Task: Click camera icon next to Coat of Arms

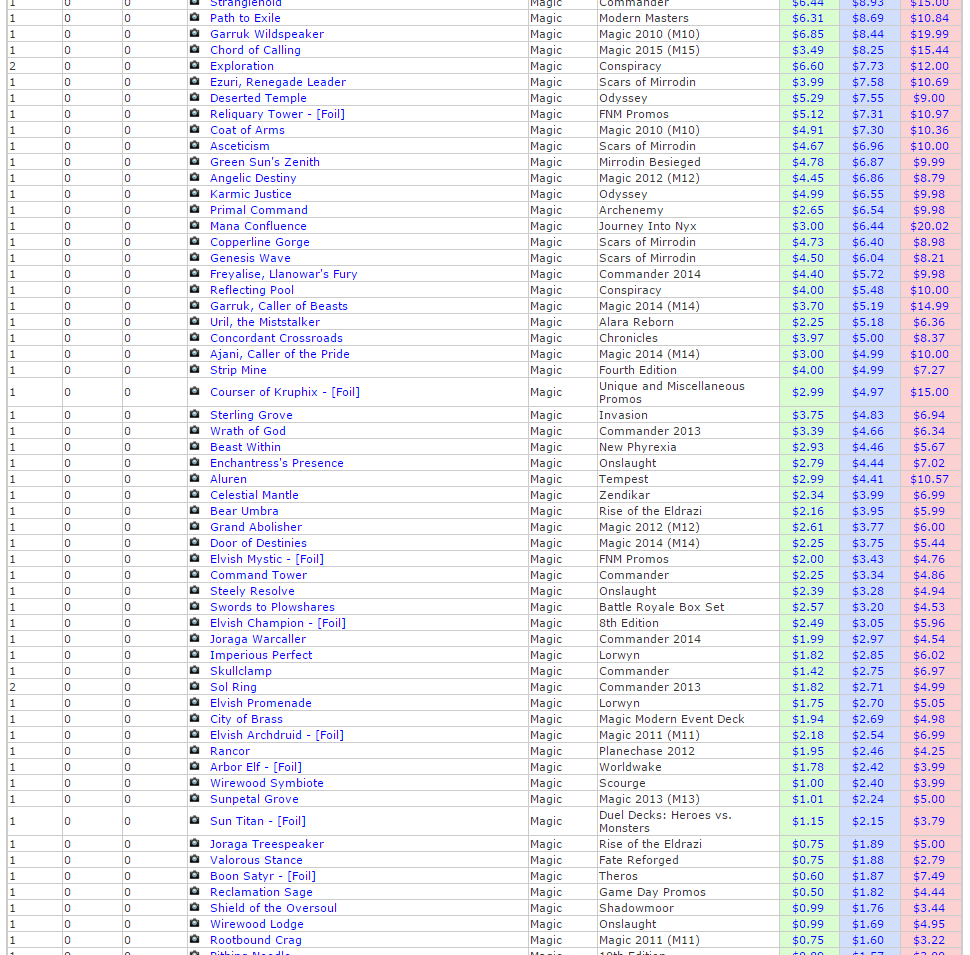Action: pos(194,130)
